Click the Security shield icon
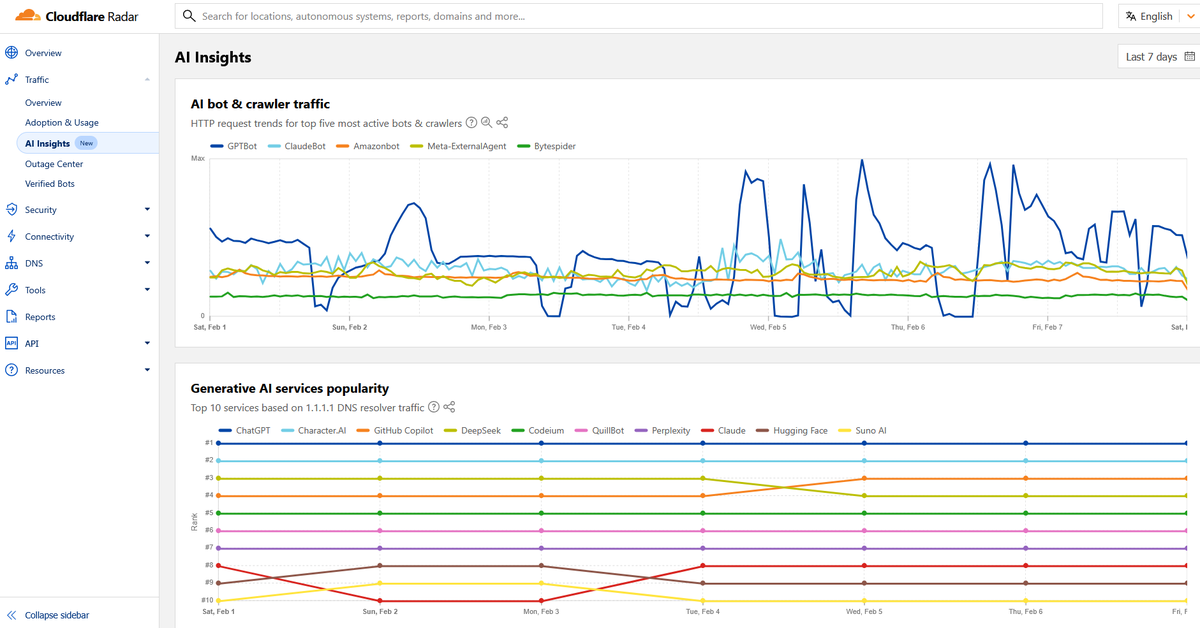The height and width of the screenshot is (628, 1200). pos(12,210)
